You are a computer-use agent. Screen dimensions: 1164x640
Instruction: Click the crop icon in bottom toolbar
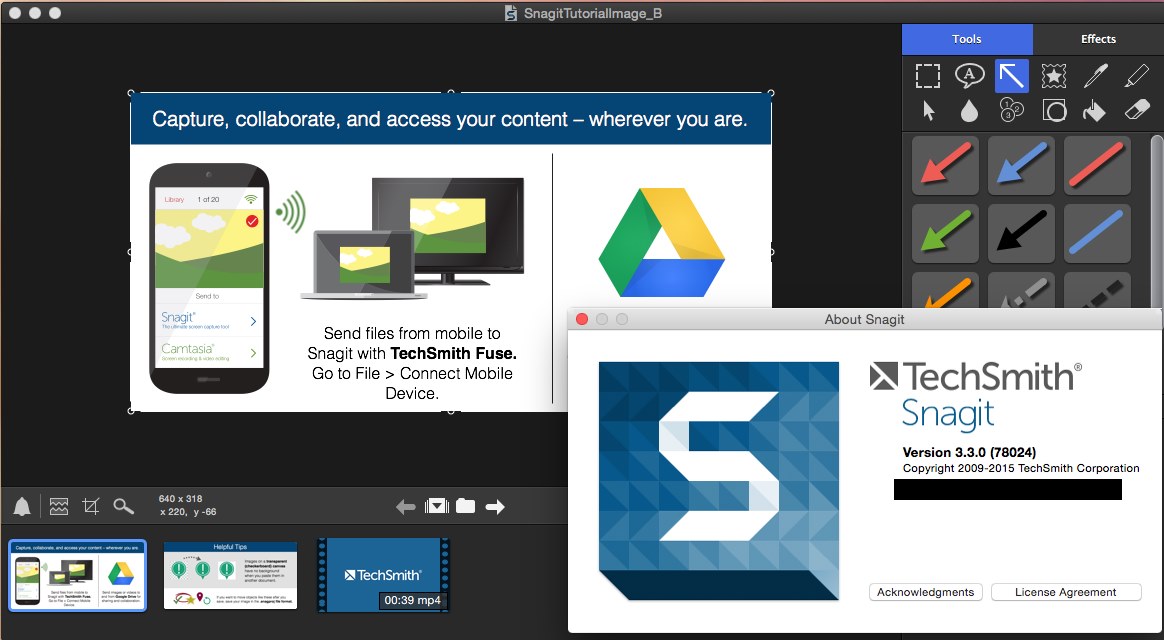tap(91, 506)
